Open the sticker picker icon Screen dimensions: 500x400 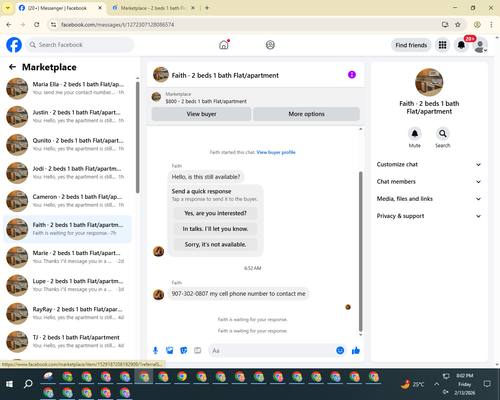coord(184,350)
